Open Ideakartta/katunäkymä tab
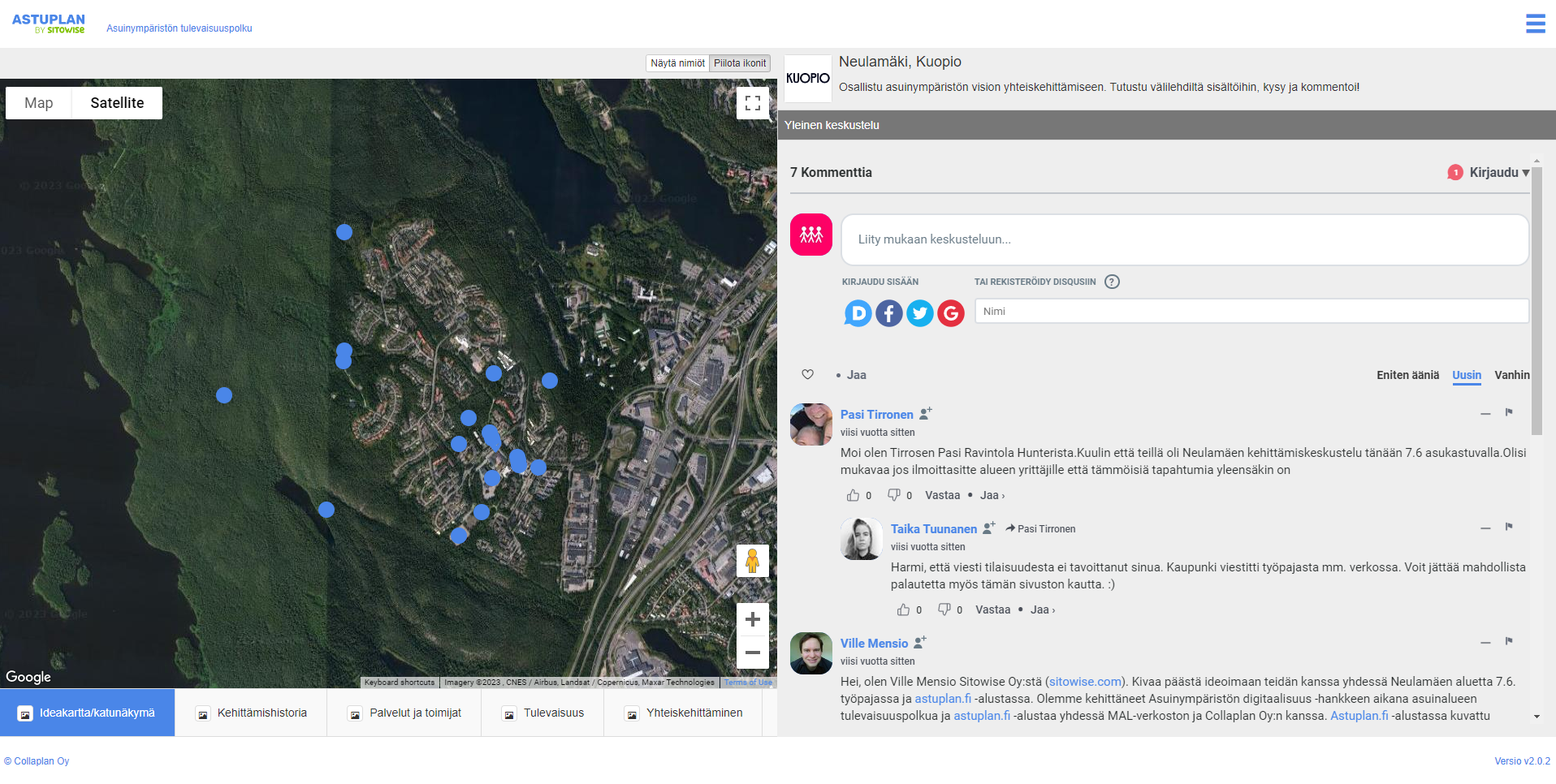 pyautogui.click(x=88, y=713)
